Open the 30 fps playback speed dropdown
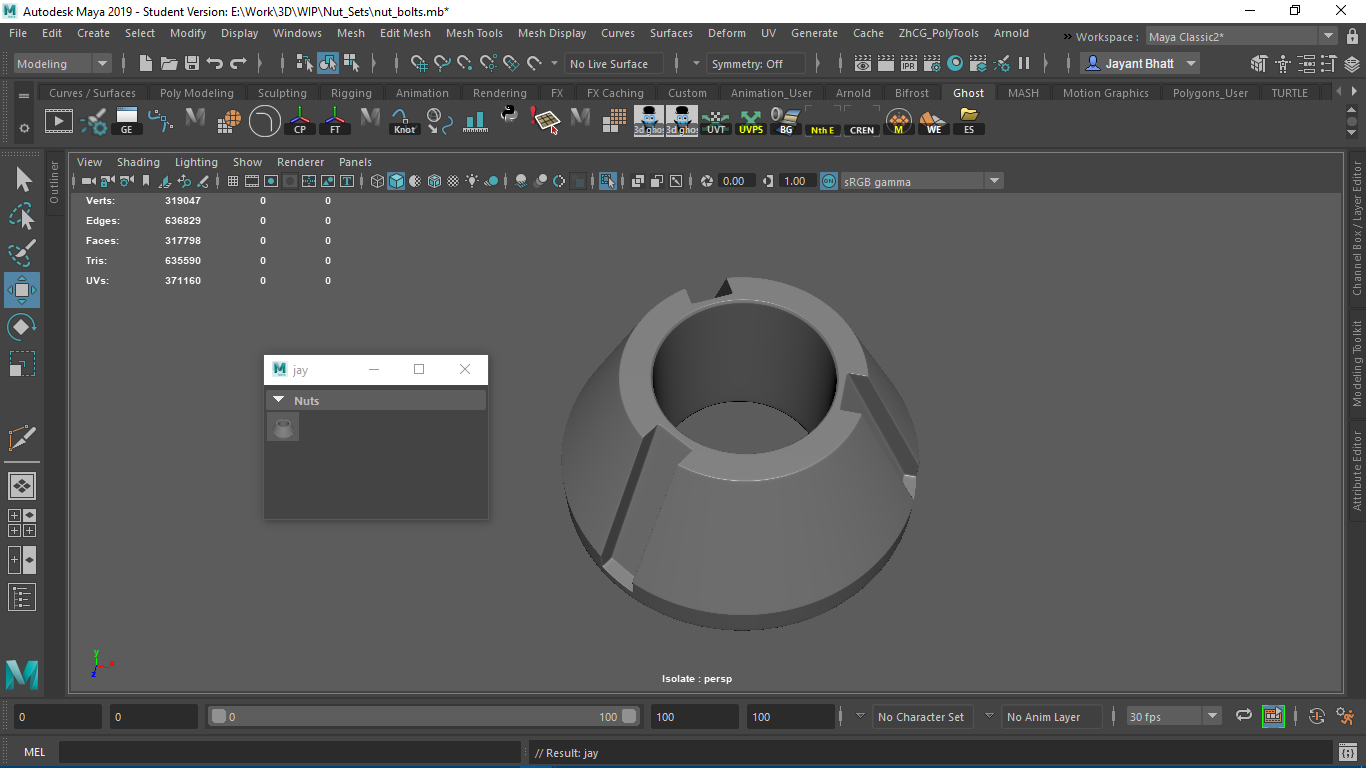Screen dimensions: 1366x768 (x=1174, y=716)
